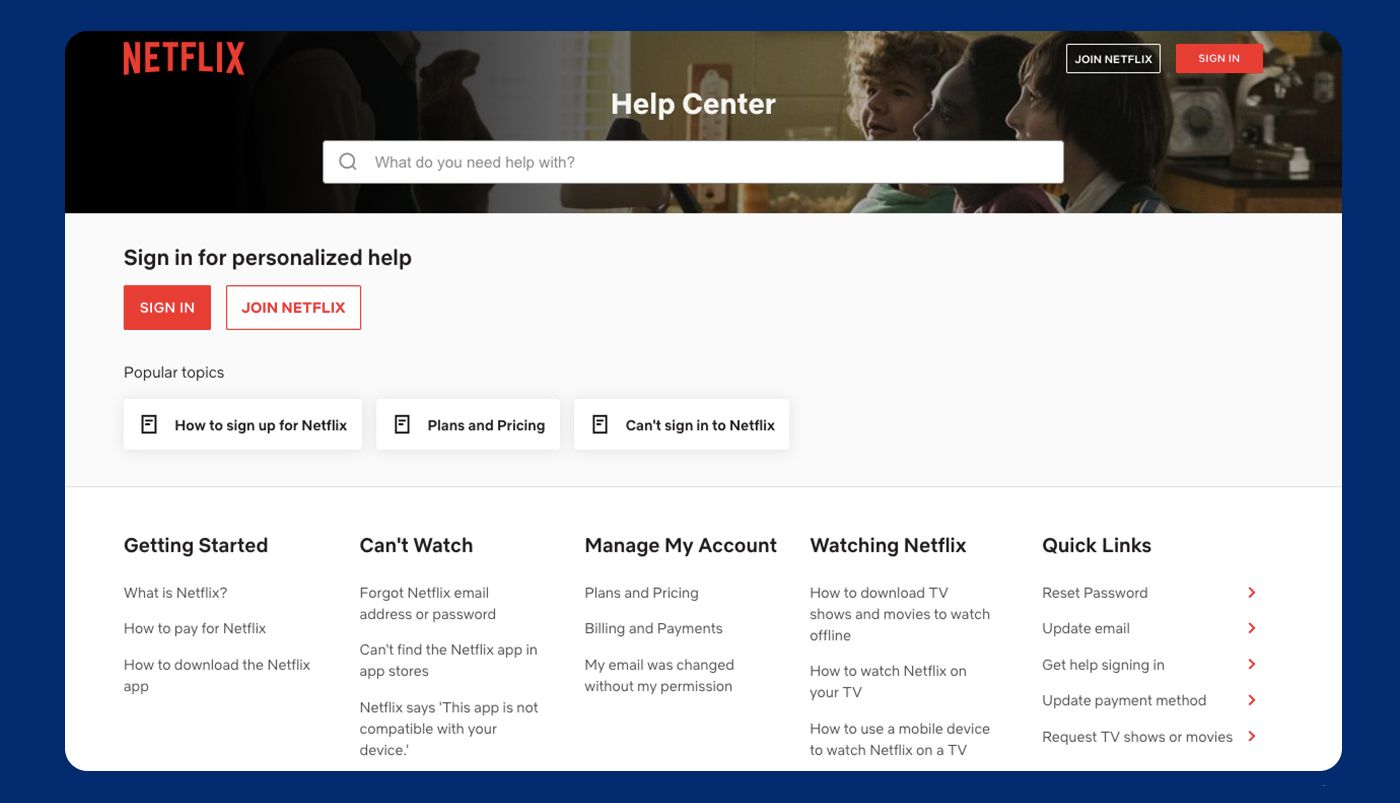Click the header JOIN NETFLIX button
Image resolution: width=1400 pixels, height=803 pixels.
(x=1113, y=59)
